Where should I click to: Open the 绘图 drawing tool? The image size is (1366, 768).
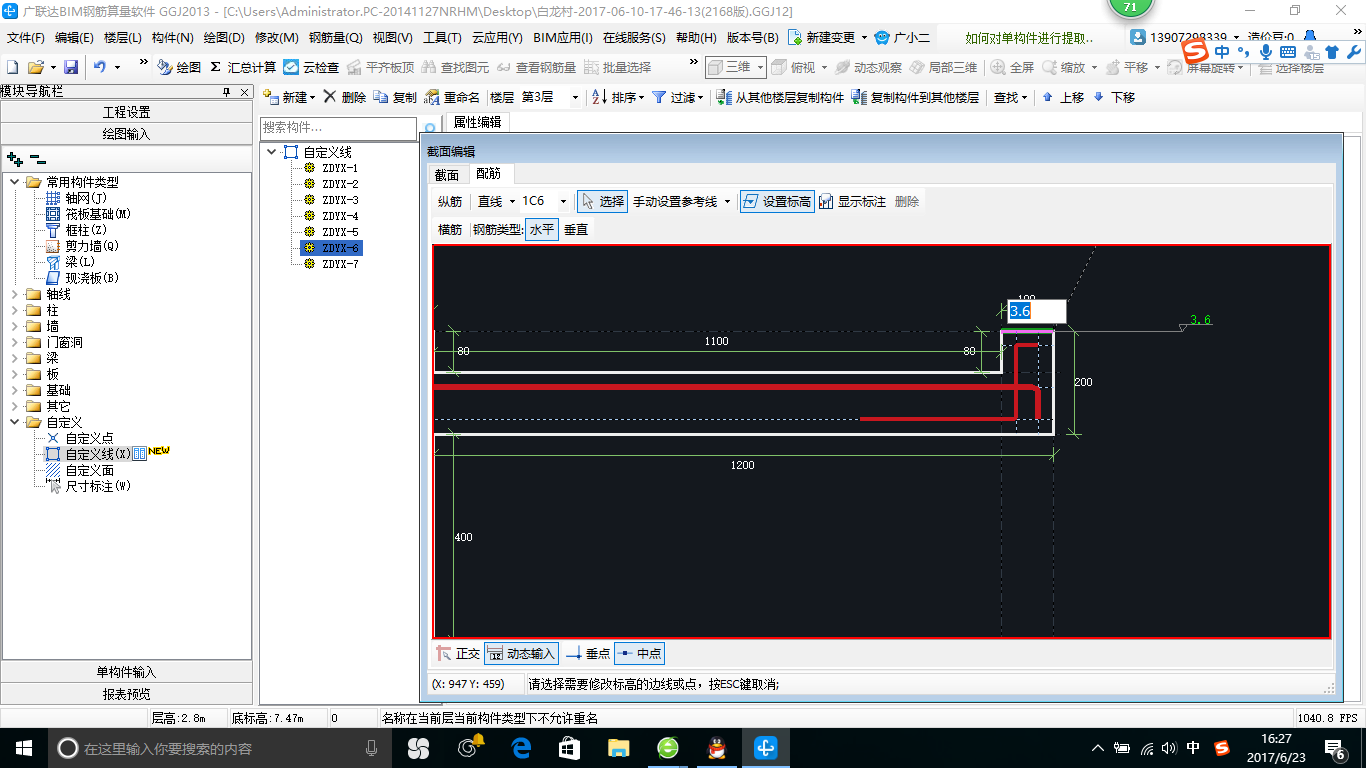(180, 67)
